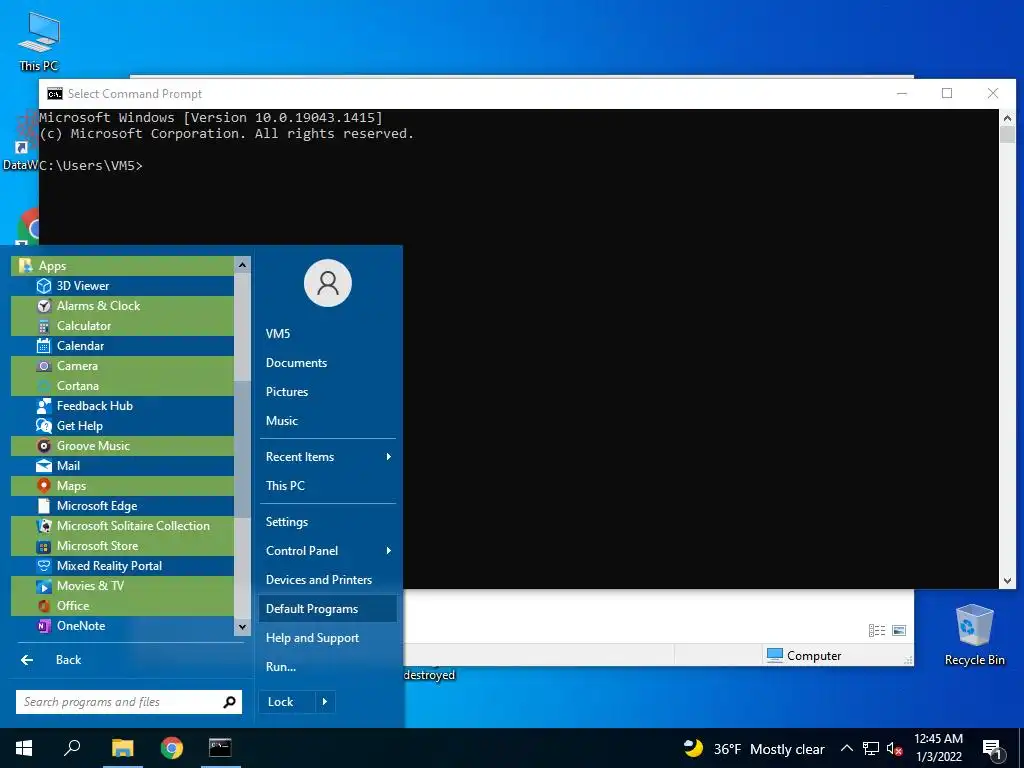This screenshot has width=1024, height=768.
Task: Switch to details view in background window
Action: [x=876, y=630]
